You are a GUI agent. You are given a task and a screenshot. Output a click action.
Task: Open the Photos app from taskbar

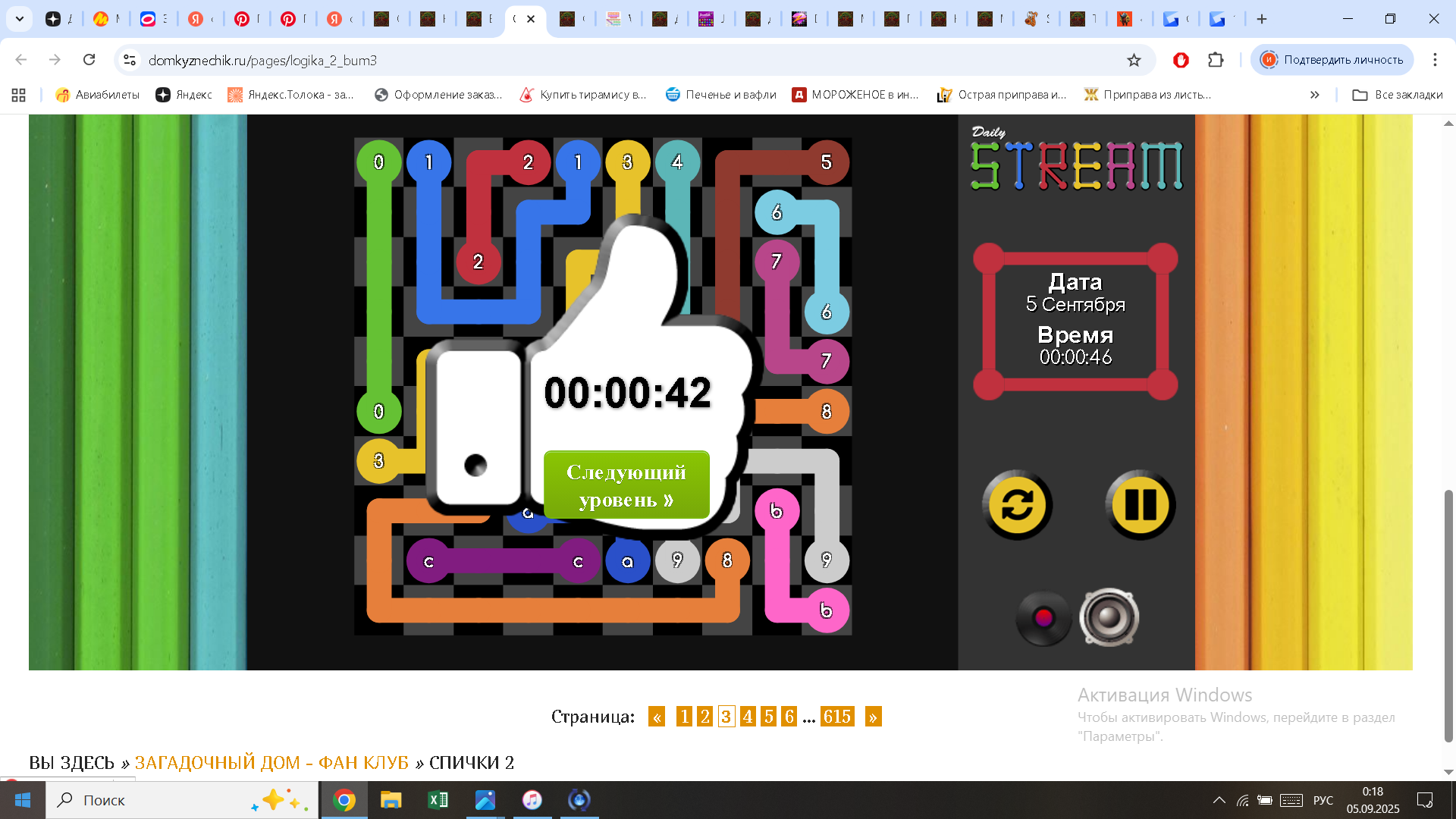[485, 800]
